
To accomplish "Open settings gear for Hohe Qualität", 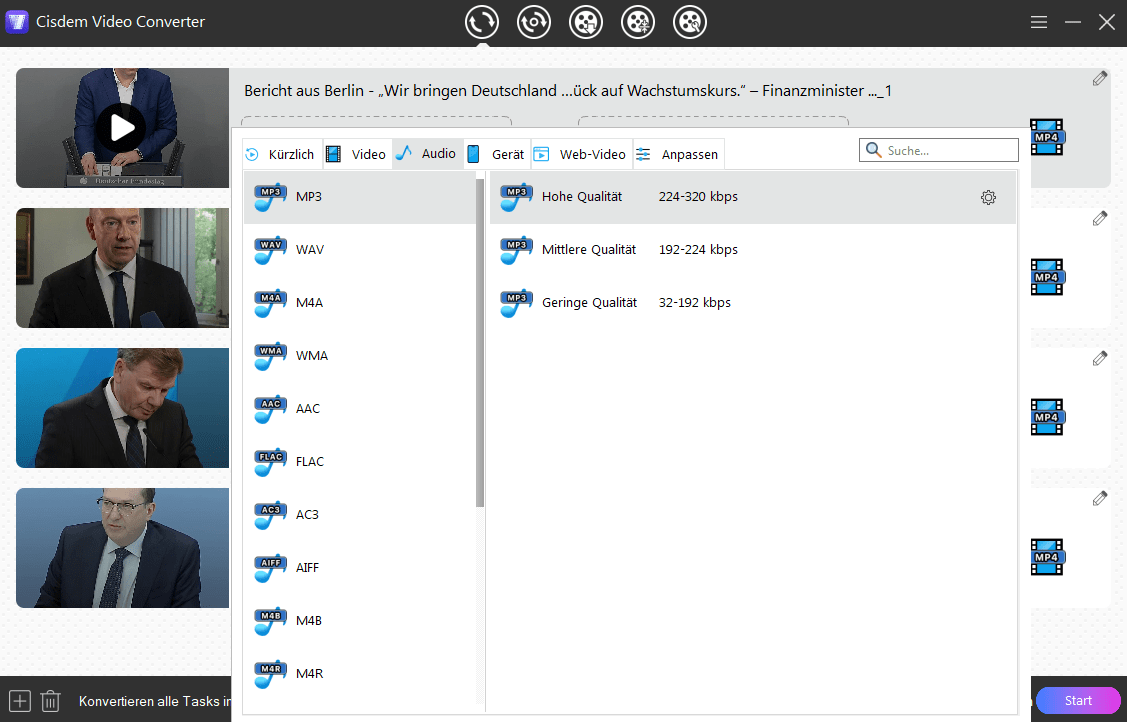I will click(x=988, y=198).
